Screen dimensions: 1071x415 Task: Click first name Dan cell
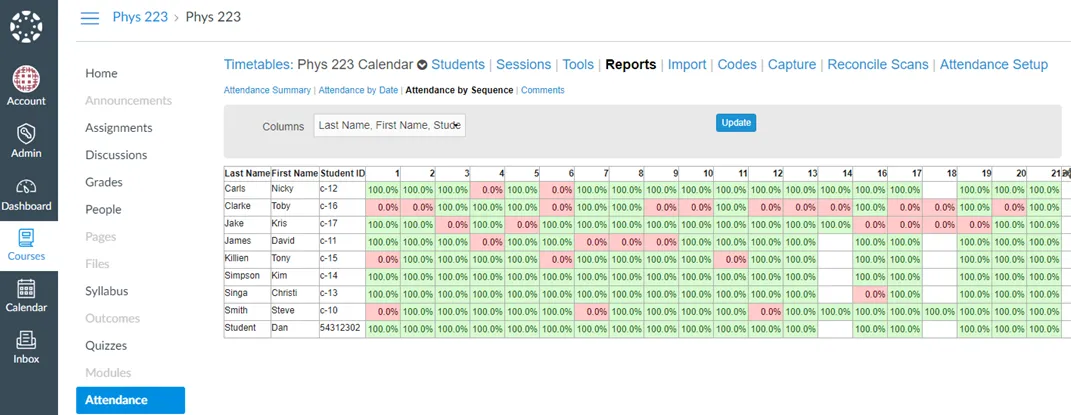pos(294,328)
